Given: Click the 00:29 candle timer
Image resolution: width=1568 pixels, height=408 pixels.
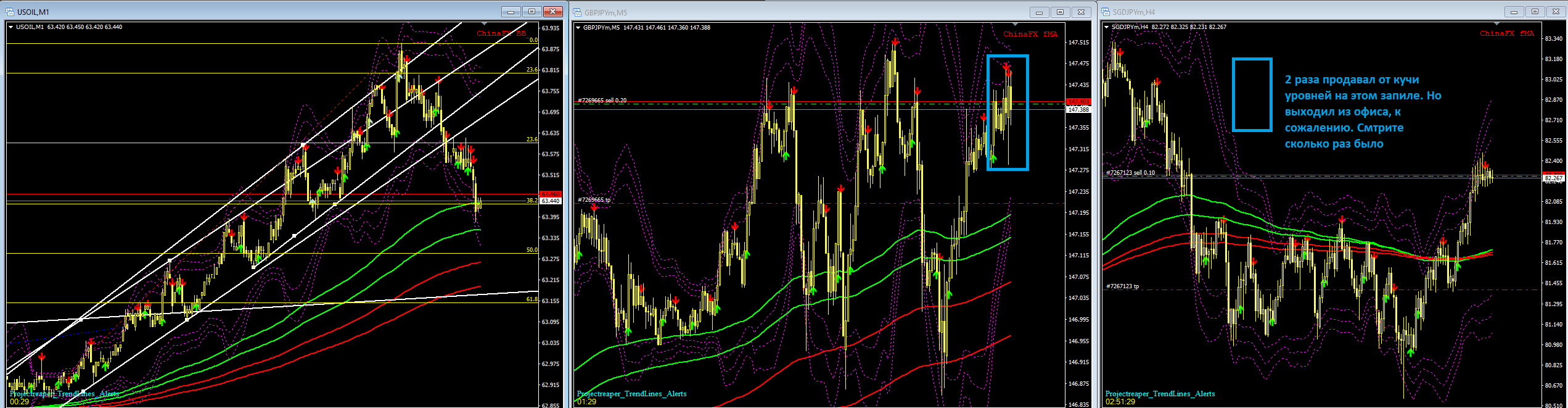Looking at the screenshot, I should coord(20,402).
